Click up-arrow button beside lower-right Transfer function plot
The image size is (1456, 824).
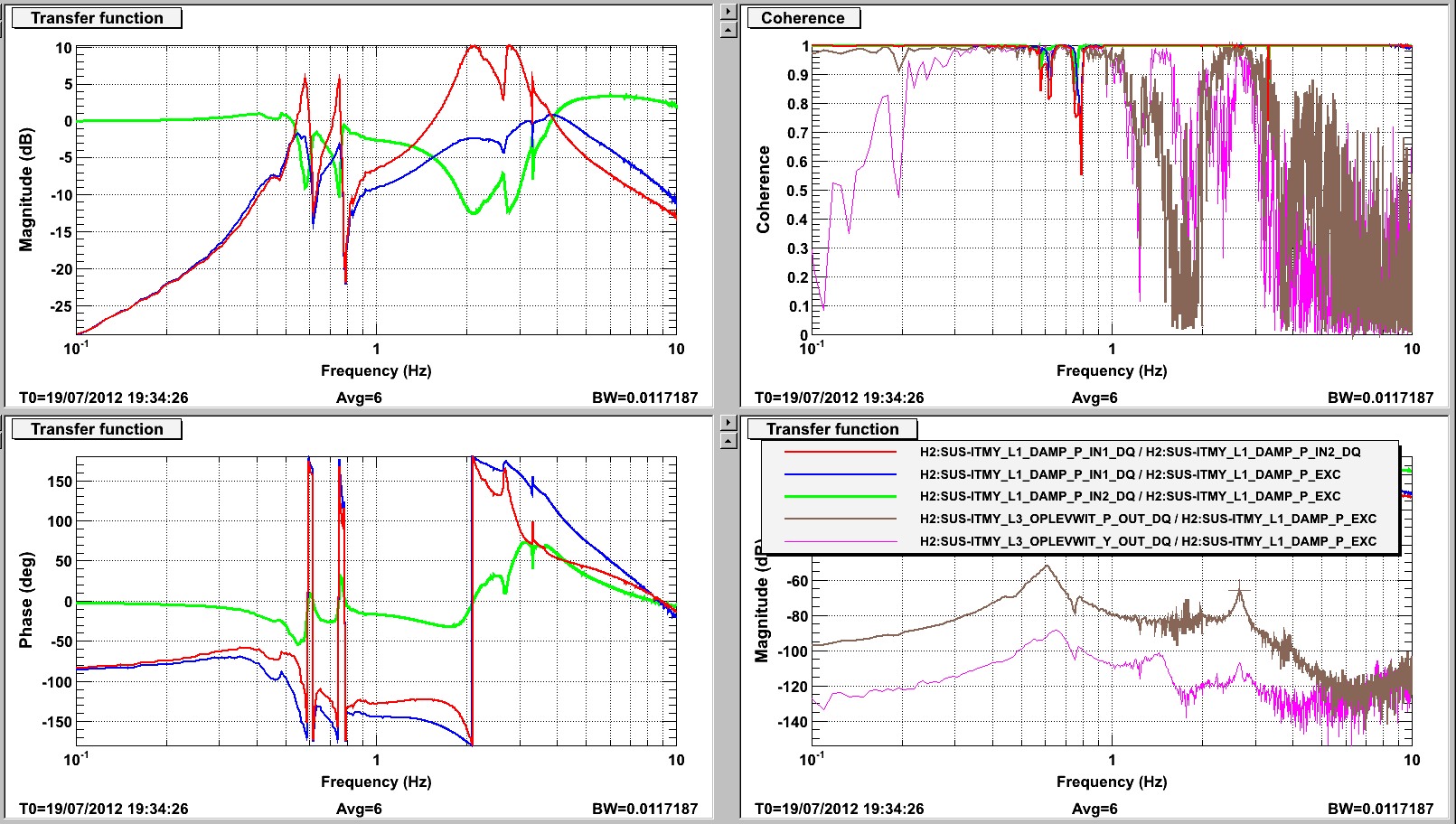pyautogui.click(x=728, y=441)
